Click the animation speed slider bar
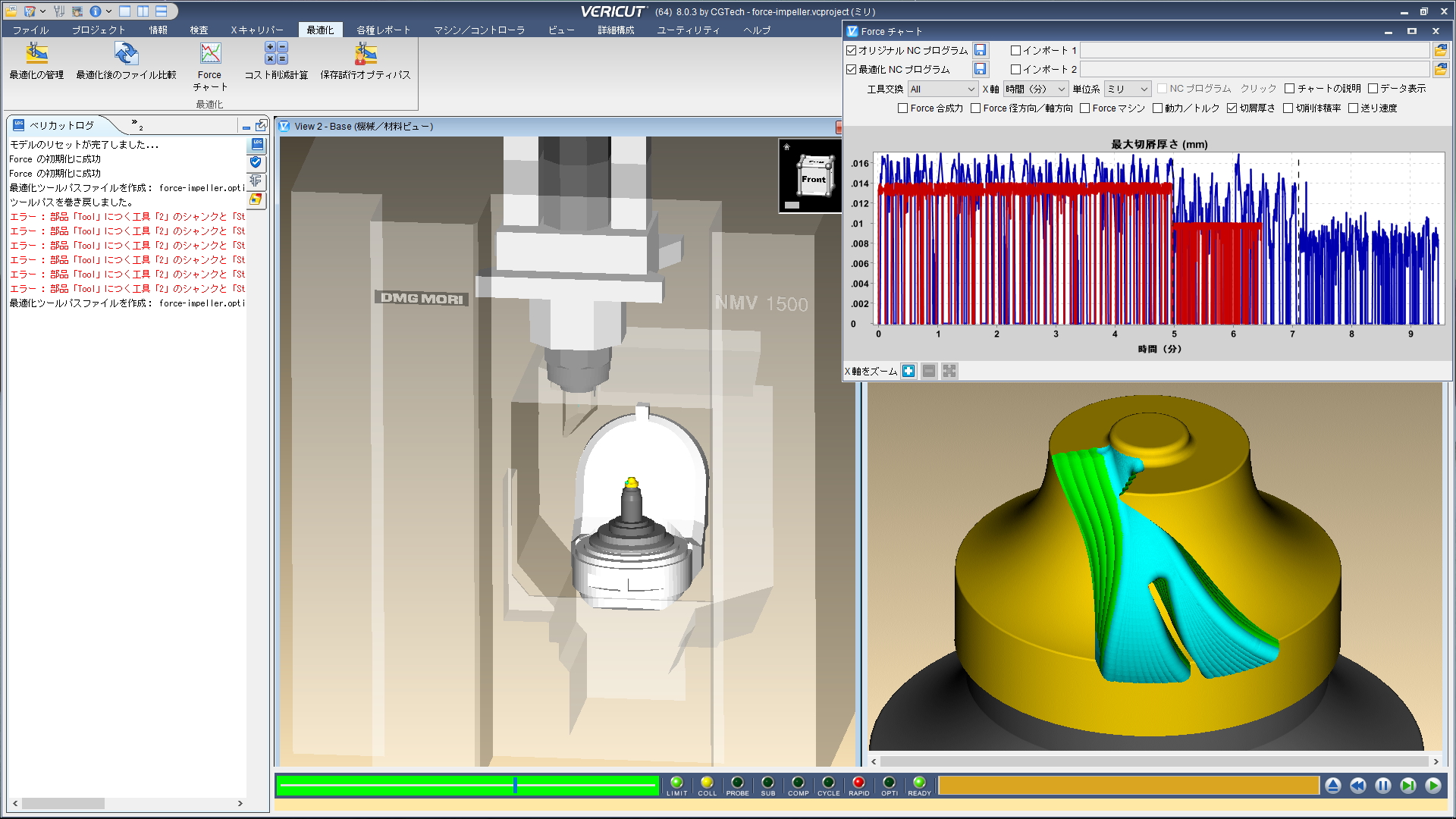 468,786
